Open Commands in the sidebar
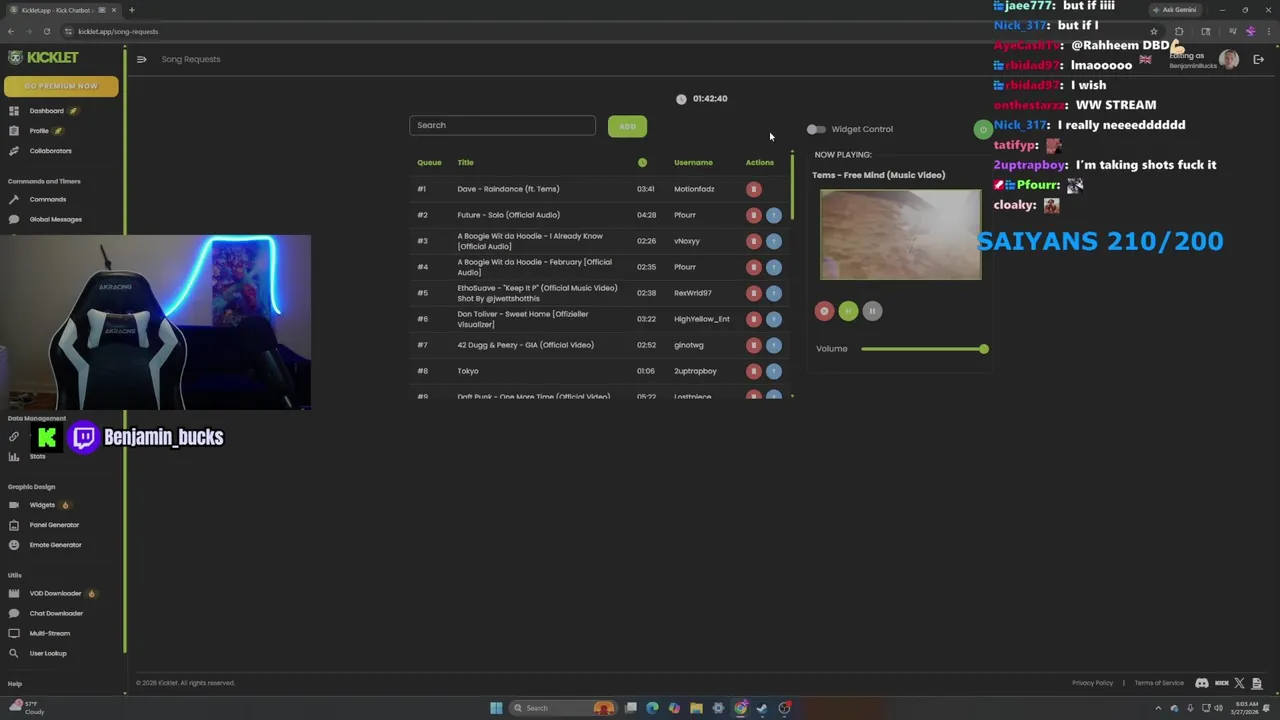 tap(47, 199)
